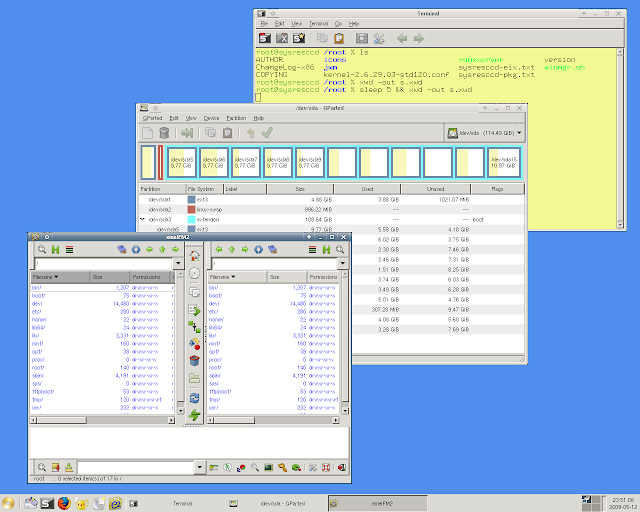Open the emelFM2 command line history dropdown
The image size is (640, 512).
tap(200, 467)
